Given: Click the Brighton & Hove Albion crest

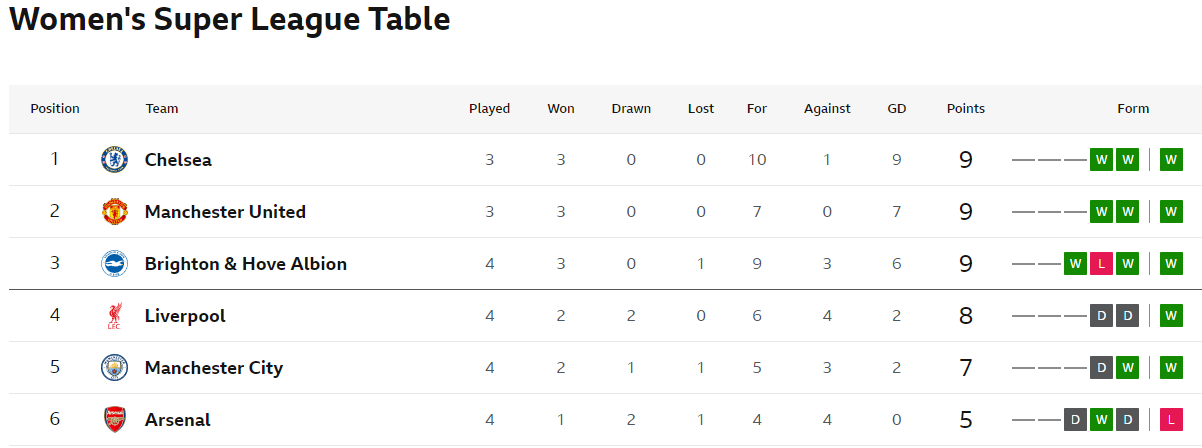Looking at the screenshot, I should click(115, 264).
